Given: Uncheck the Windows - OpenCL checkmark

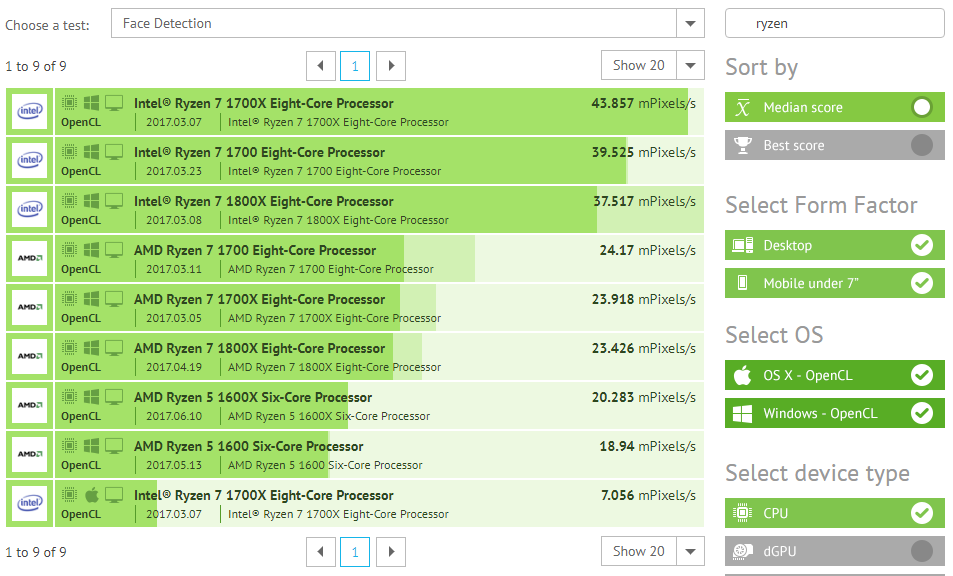Looking at the screenshot, I should (921, 413).
